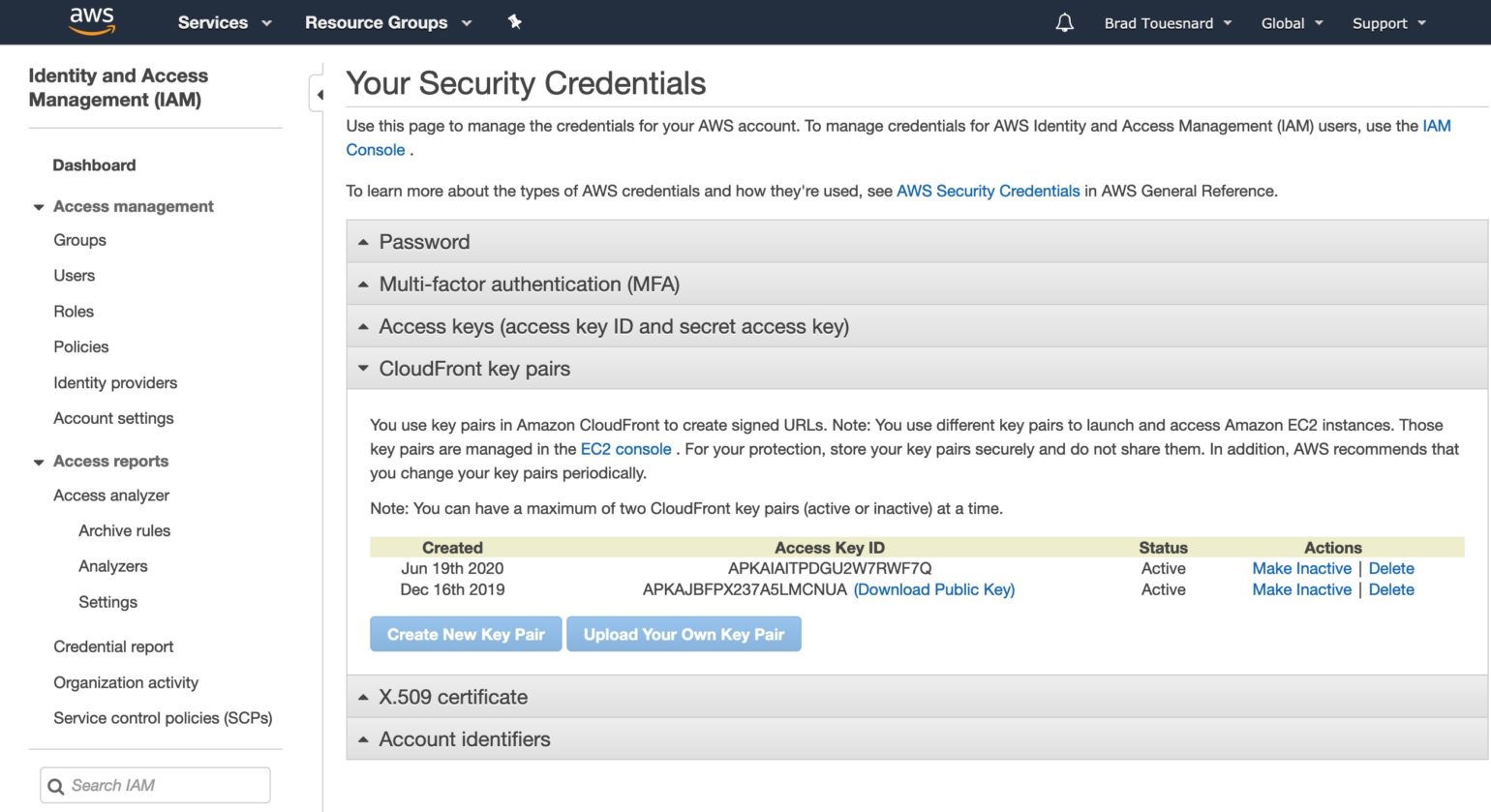Click the Search IAM input field

(155, 785)
